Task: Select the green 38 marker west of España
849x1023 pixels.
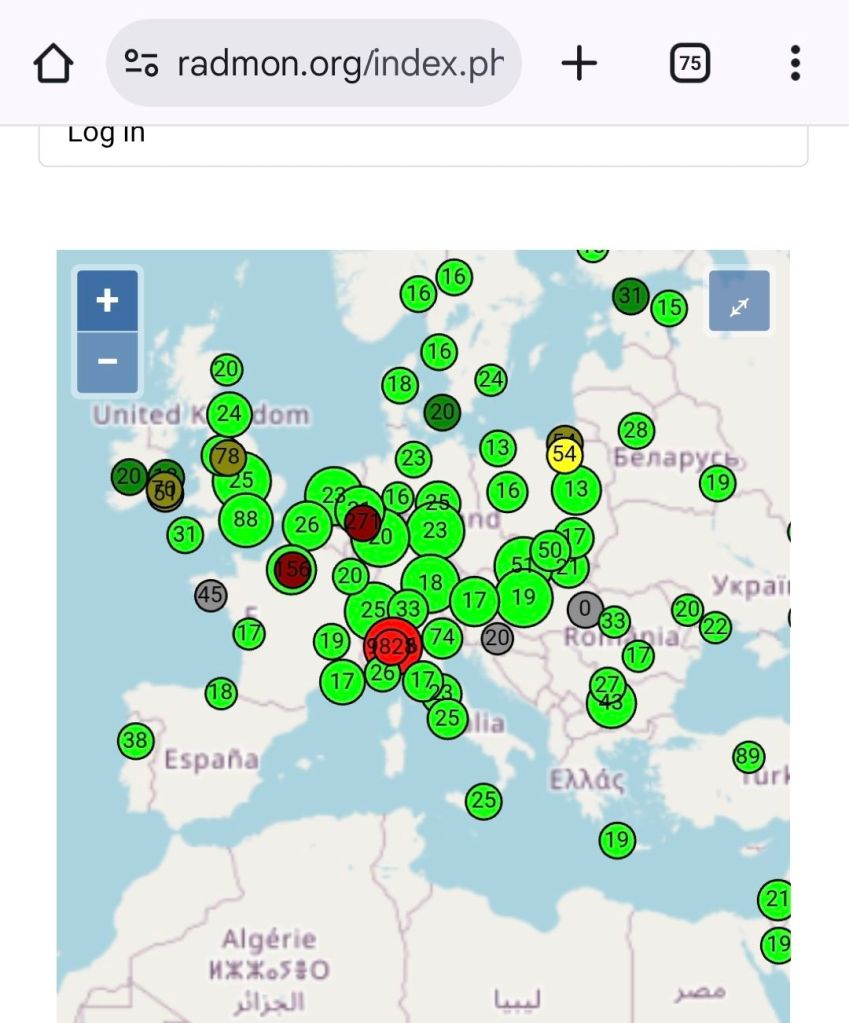Action: [135, 741]
